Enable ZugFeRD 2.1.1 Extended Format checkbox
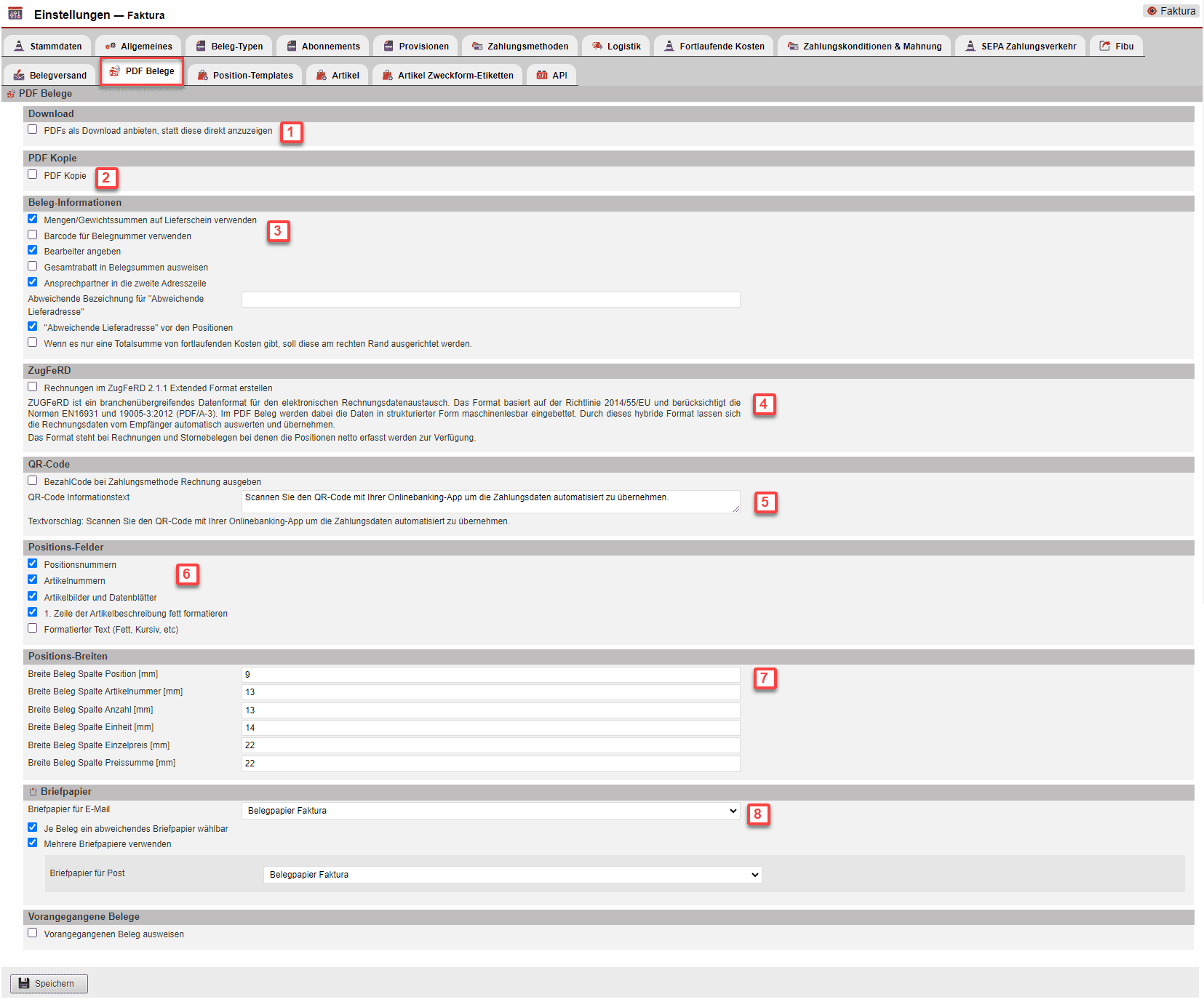This screenshot has height=1002, width=1204. pyautogui.click(x=33, y=387)
